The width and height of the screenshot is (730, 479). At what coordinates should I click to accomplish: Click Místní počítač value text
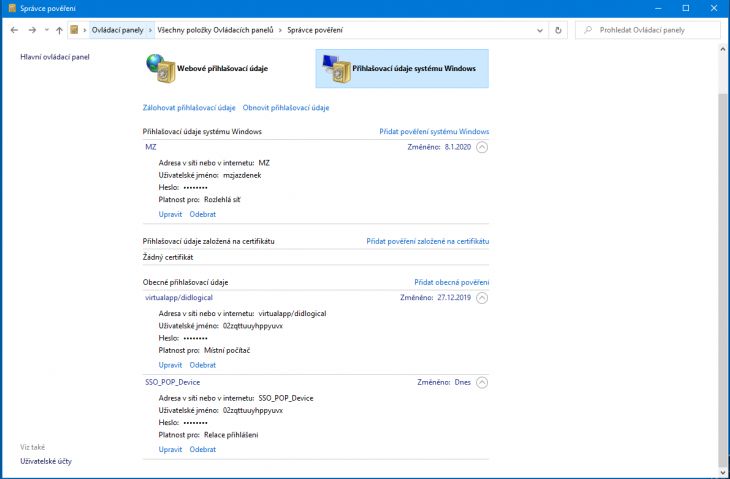pos(227,350)
